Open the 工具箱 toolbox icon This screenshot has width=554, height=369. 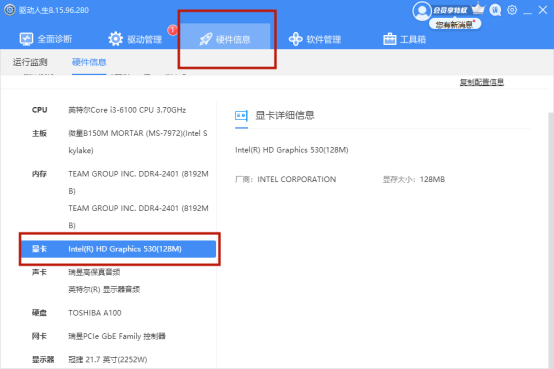coord(389,39)
